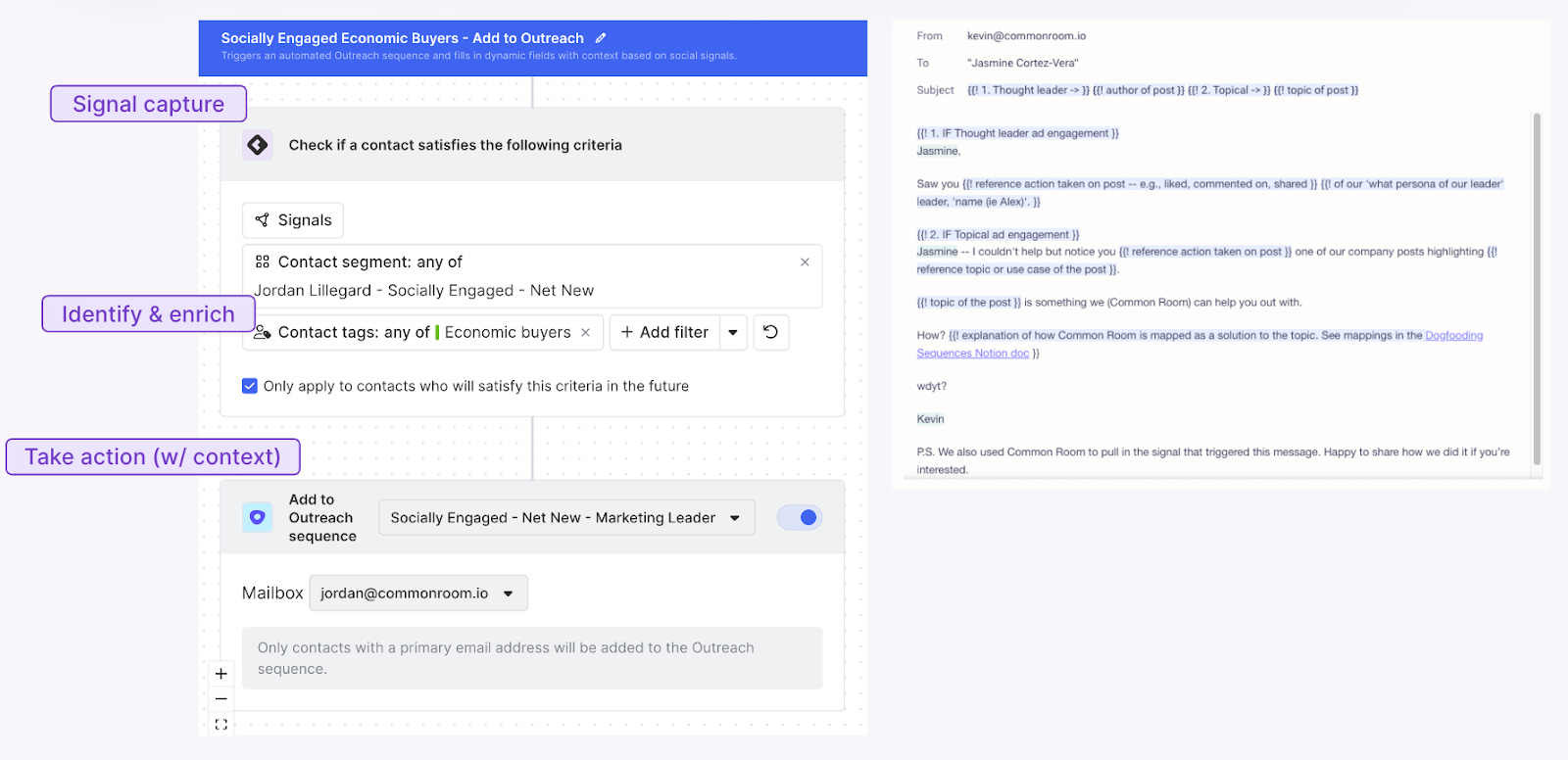1568x760 pixels.
Task: Zoom in on the workflow canvas
Action: point(221,674)
